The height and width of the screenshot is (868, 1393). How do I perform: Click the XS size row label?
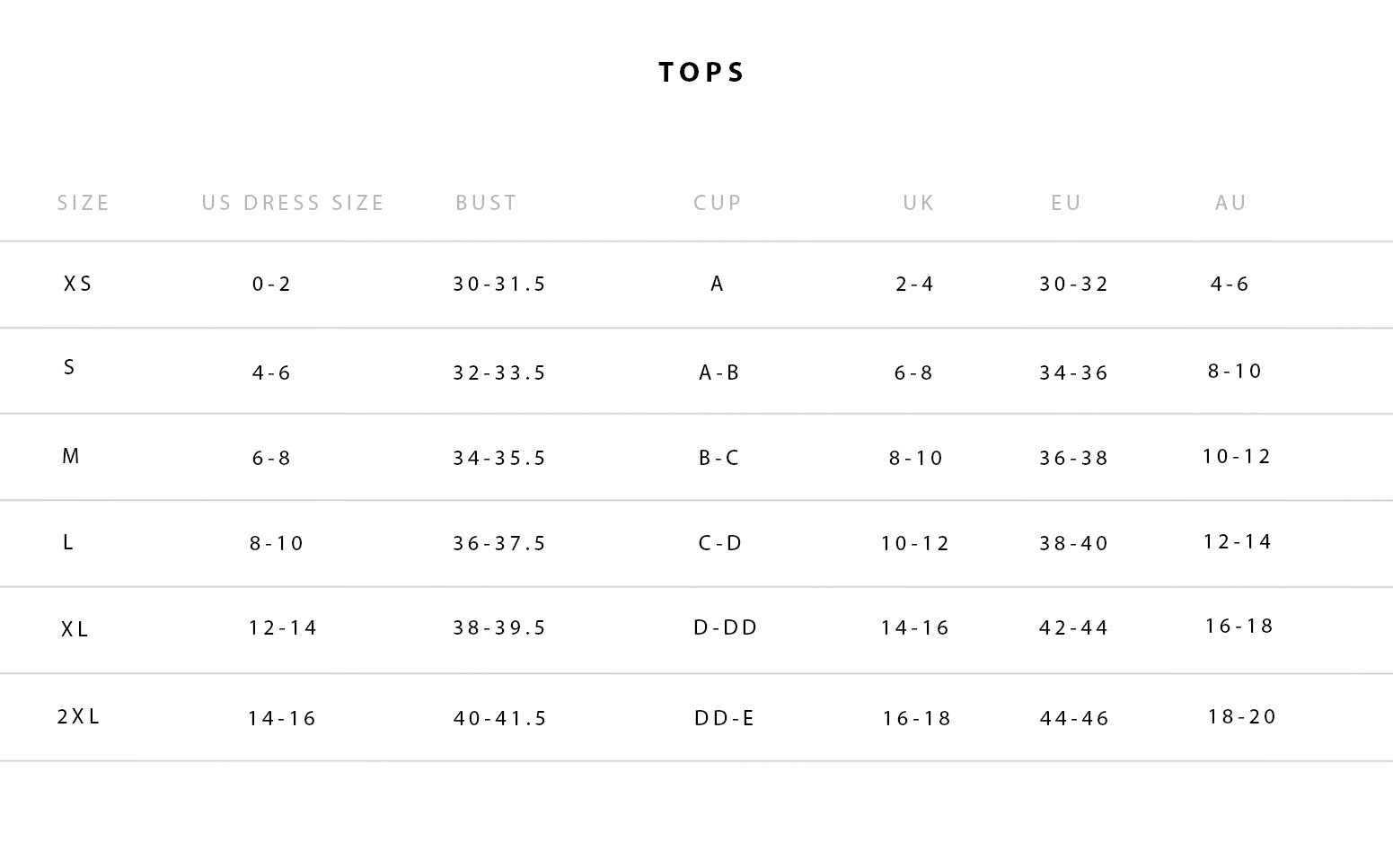(x=78, y=284)
